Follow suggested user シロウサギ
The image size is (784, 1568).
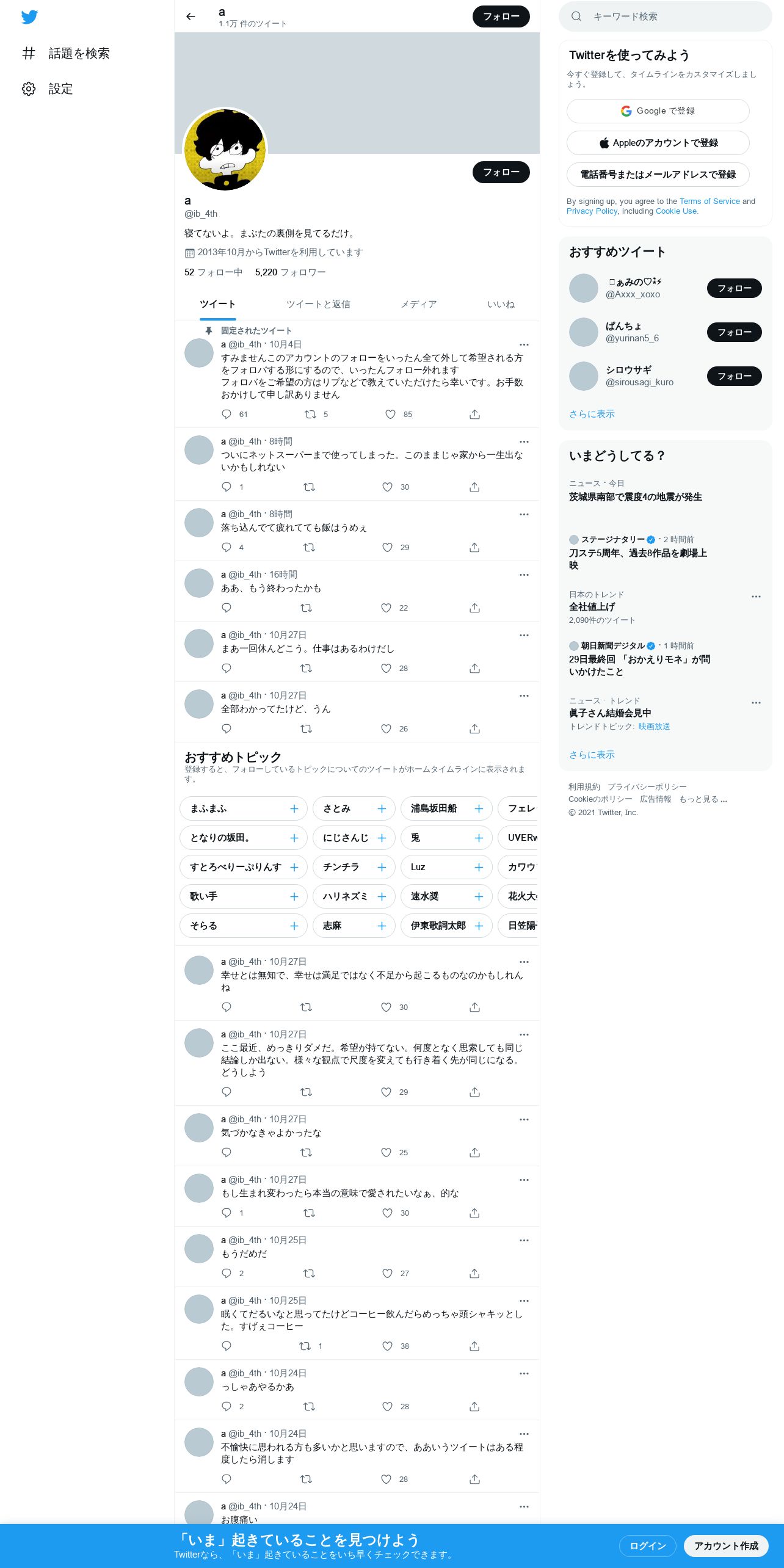[734, 376]
